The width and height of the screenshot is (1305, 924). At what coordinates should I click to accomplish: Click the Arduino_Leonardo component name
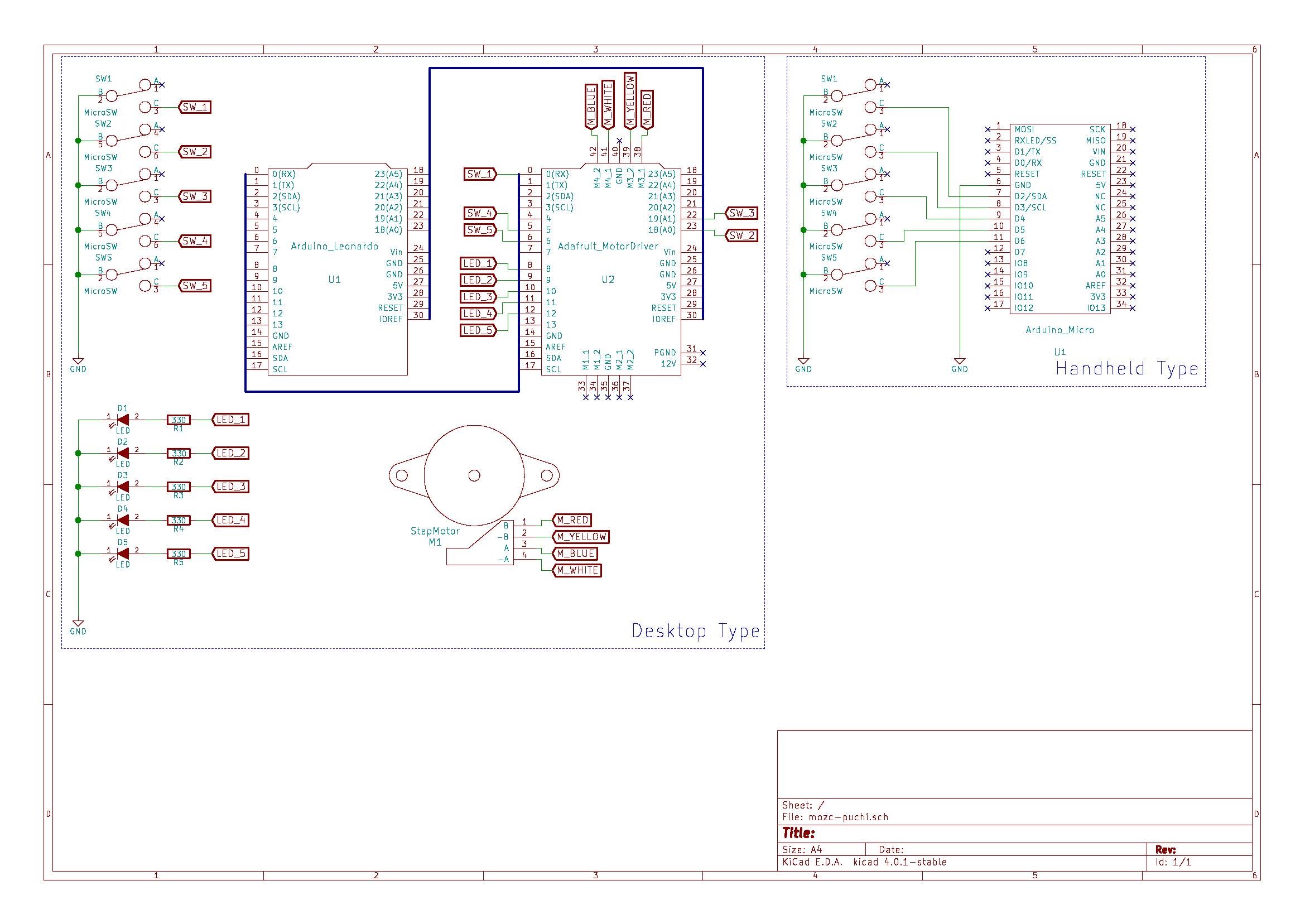[335, 247]
